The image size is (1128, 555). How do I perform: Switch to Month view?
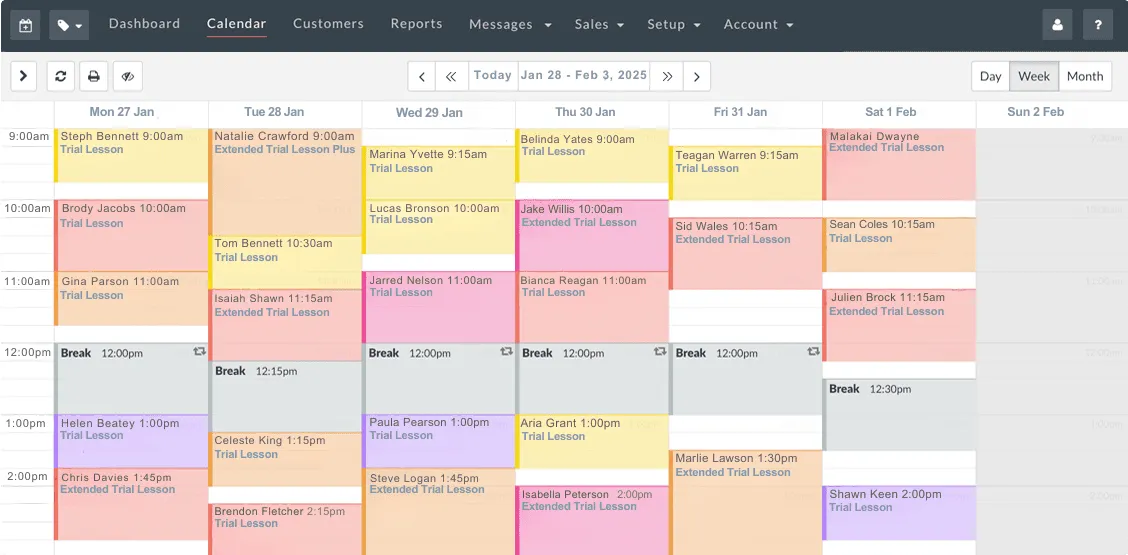[1085, 76]
